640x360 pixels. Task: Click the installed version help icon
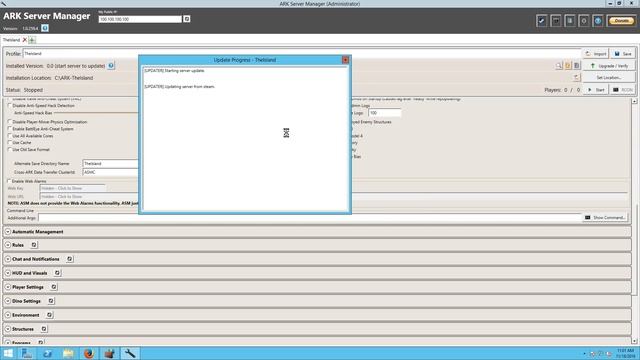click(x=111, y=65)
